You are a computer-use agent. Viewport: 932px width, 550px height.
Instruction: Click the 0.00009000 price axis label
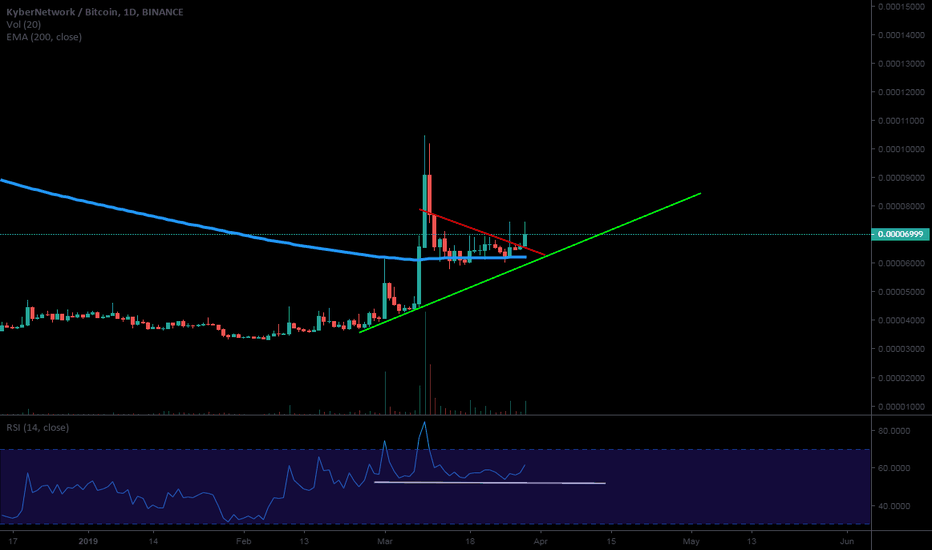pyautogui.click(x=902, y=178)
